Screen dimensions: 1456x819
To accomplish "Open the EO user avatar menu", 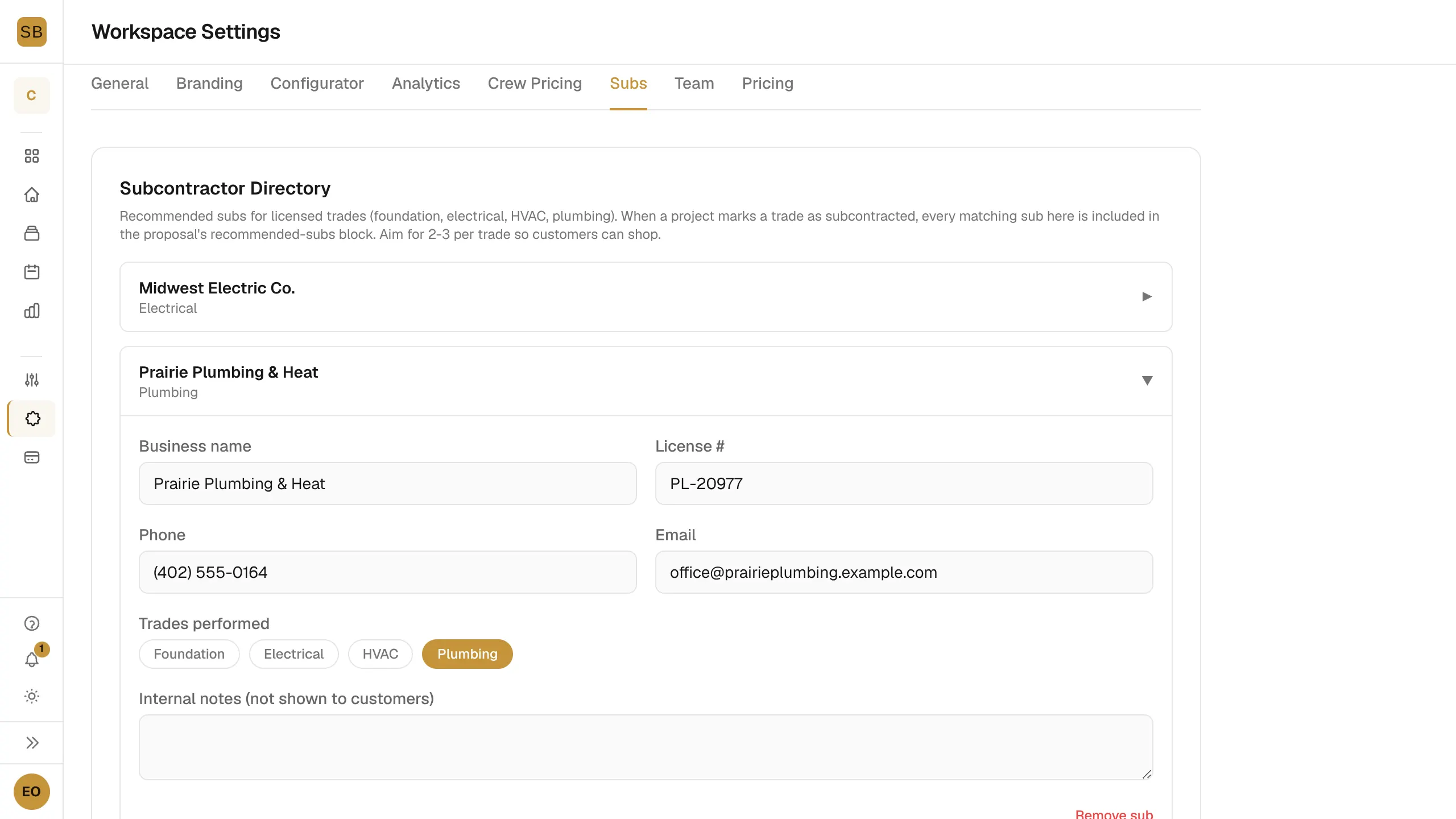I will click(31, 792).
